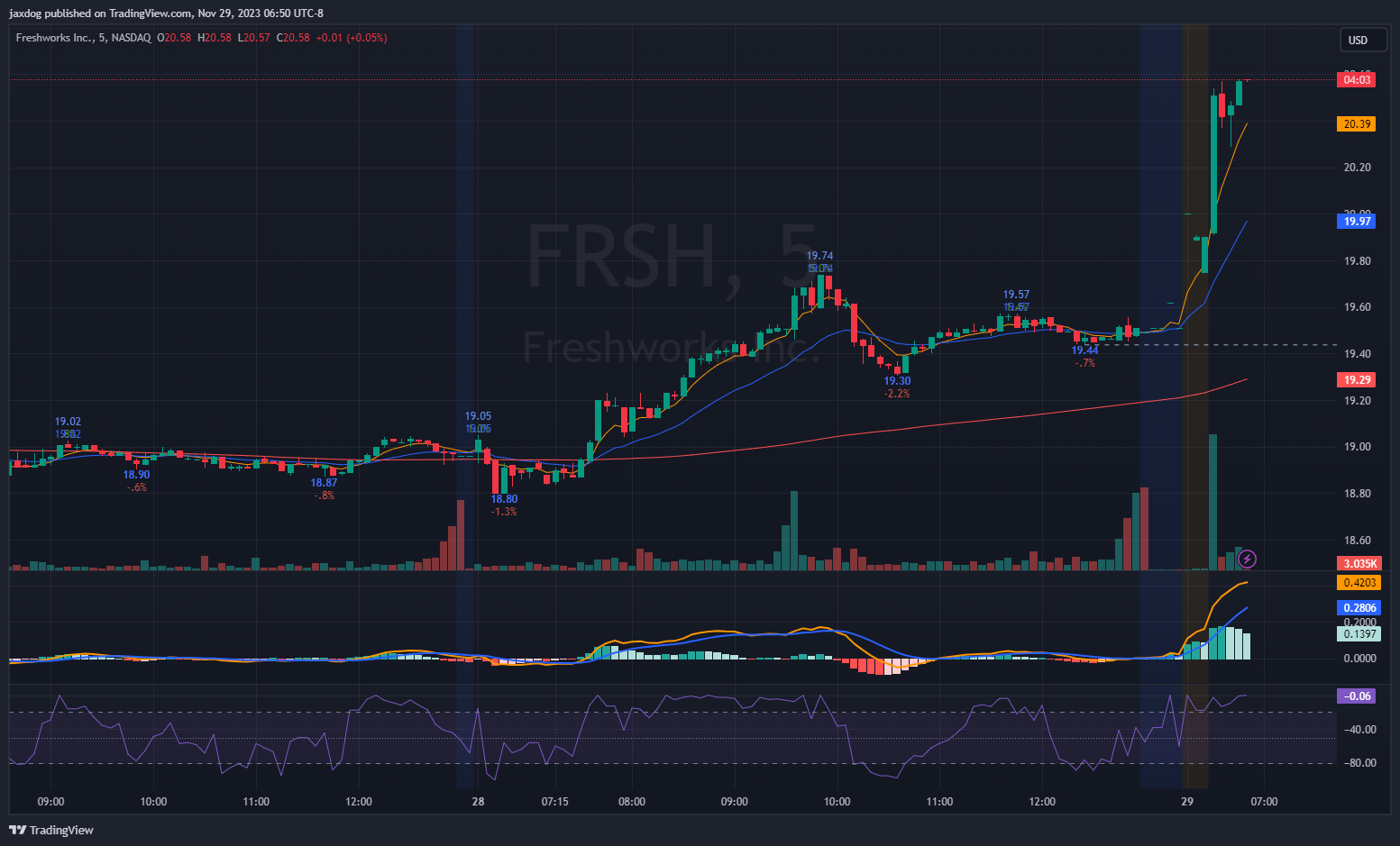This screenshot has width=1400, height=846.
Task: Click the 19.57 pivot high label
Action: click(x=1016, y=295)
